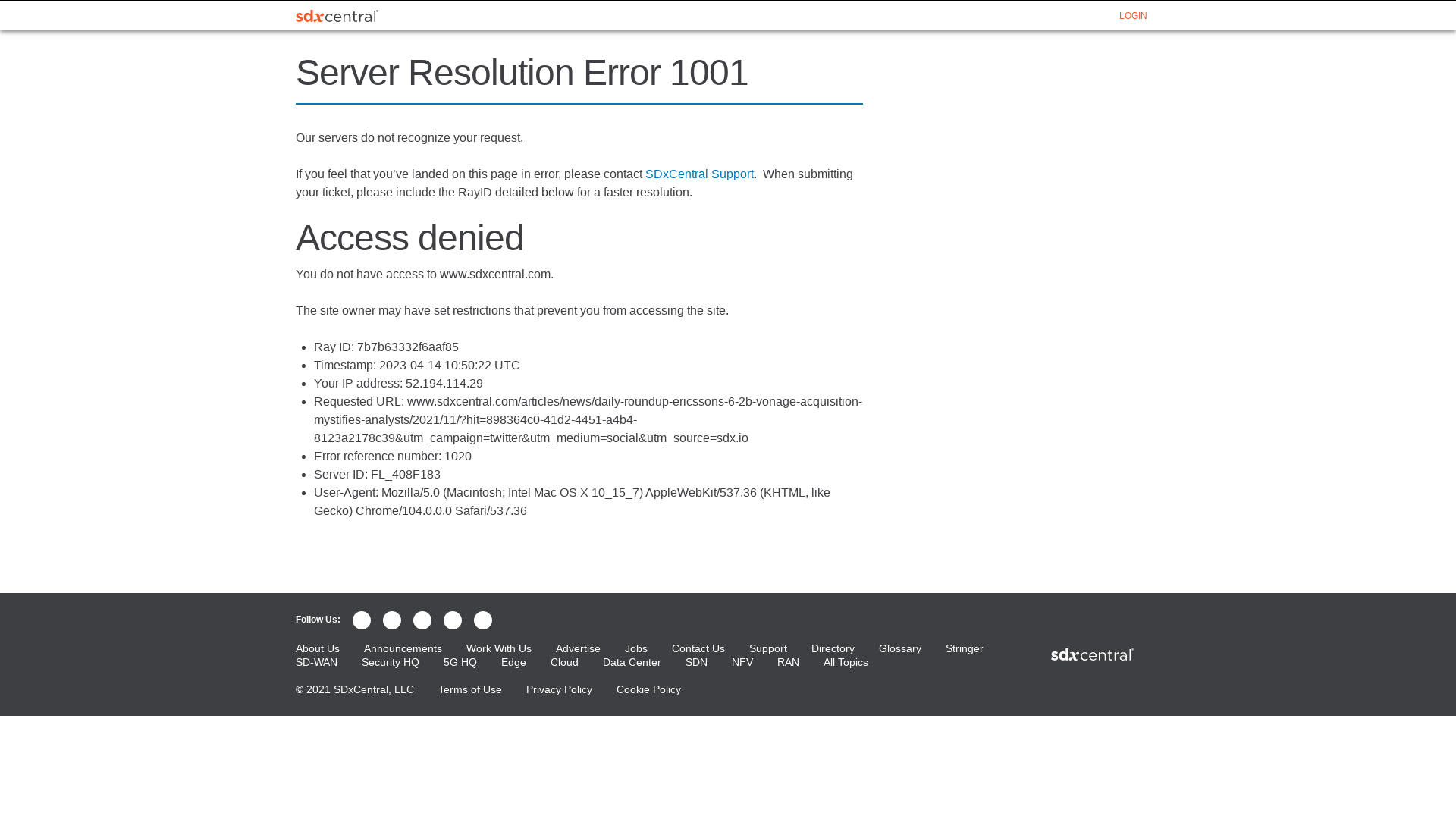Click the footer Support link
The height and width of the screenshot is (819, 1456).
coord(768,648)
